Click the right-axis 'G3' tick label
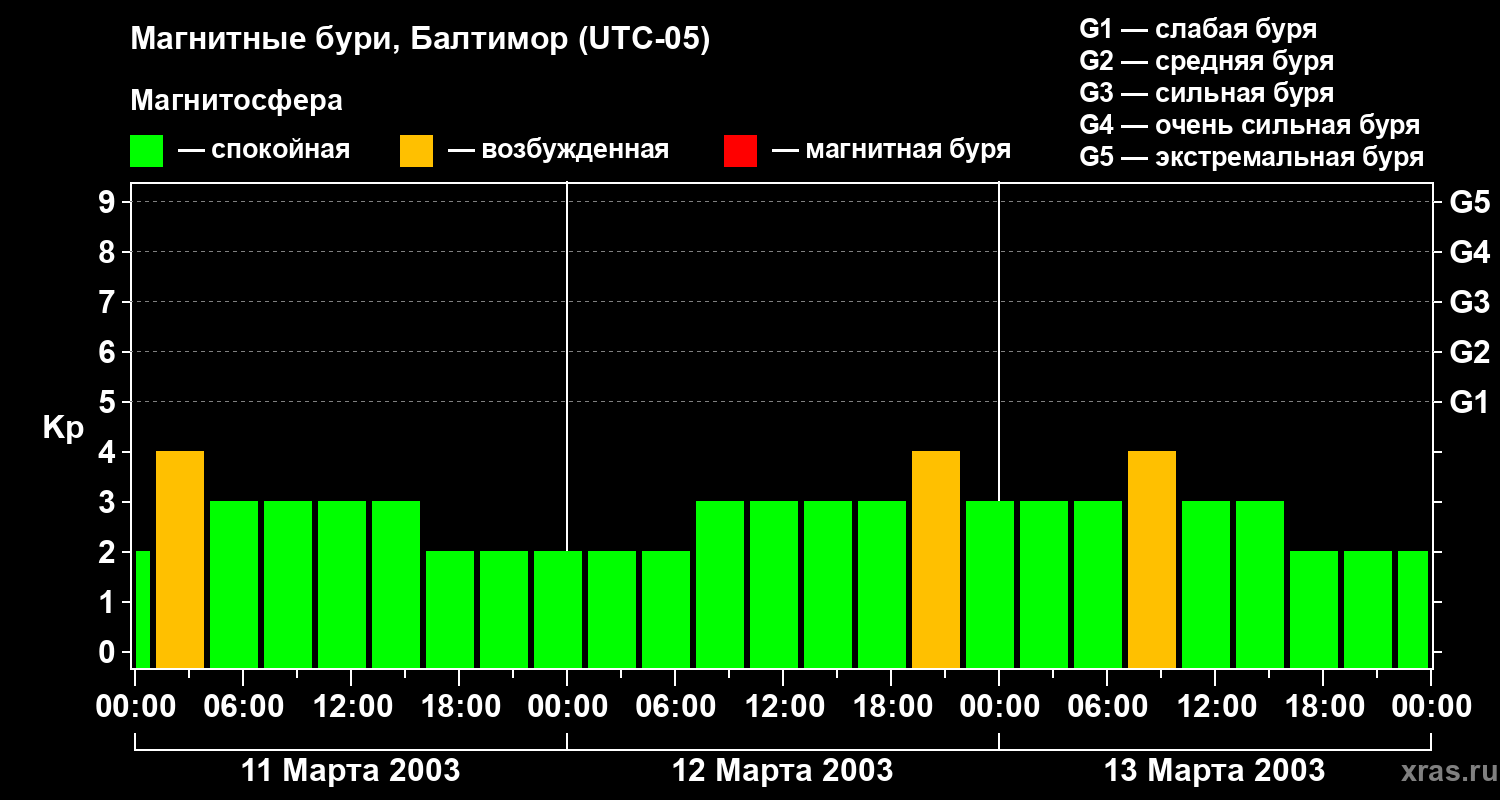Screen dimensions: 1500x800 click(1470, 302)
